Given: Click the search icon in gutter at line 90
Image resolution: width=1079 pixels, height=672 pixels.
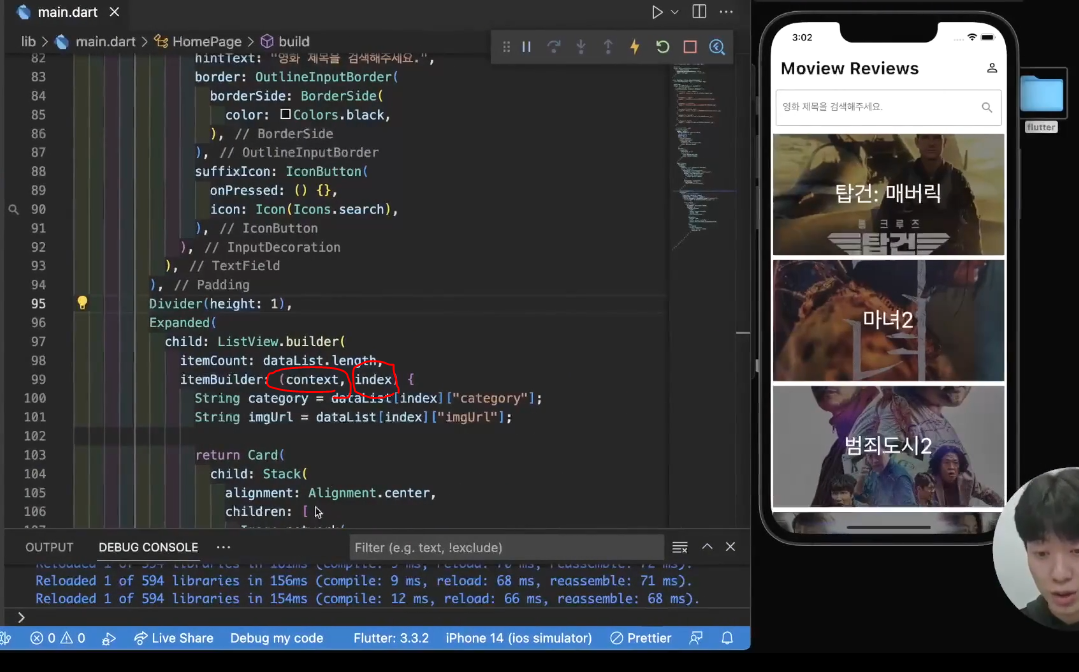Looking at the screenshot, I should click(x=13, y=209).
